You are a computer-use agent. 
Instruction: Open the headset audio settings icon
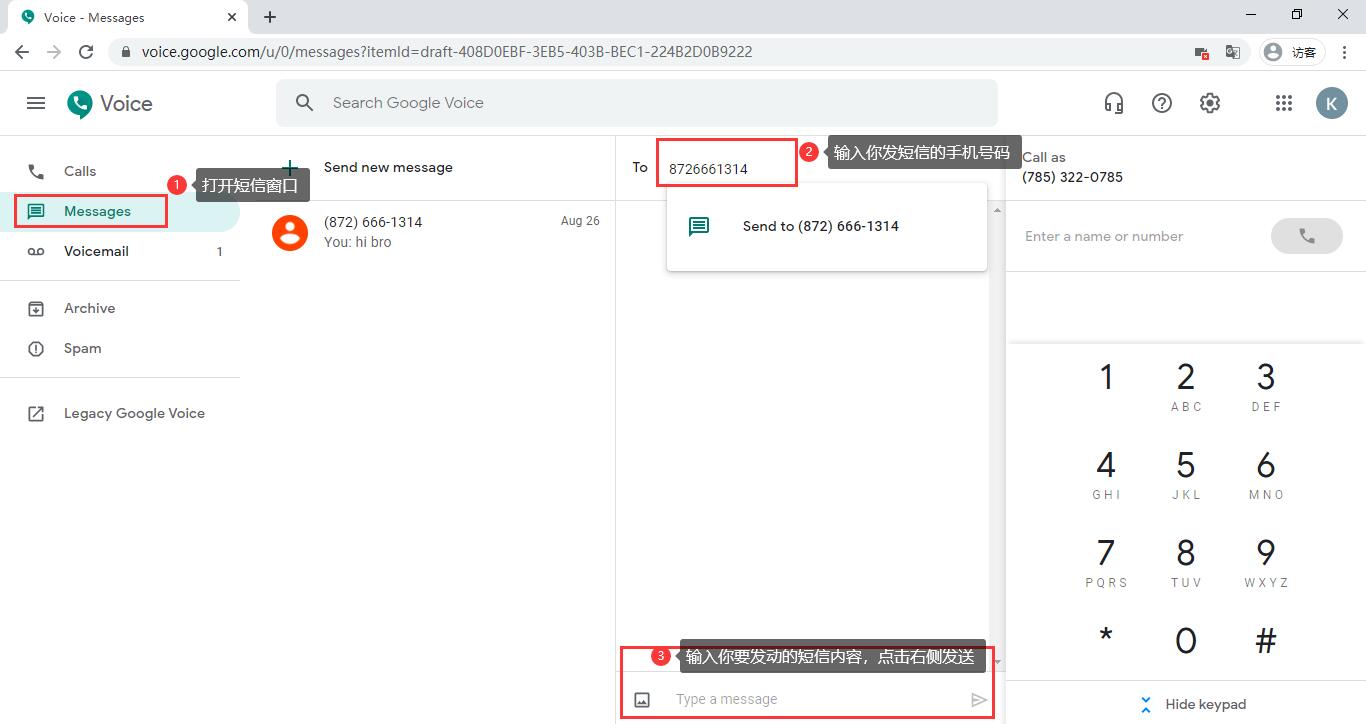tap(1113, 103)
